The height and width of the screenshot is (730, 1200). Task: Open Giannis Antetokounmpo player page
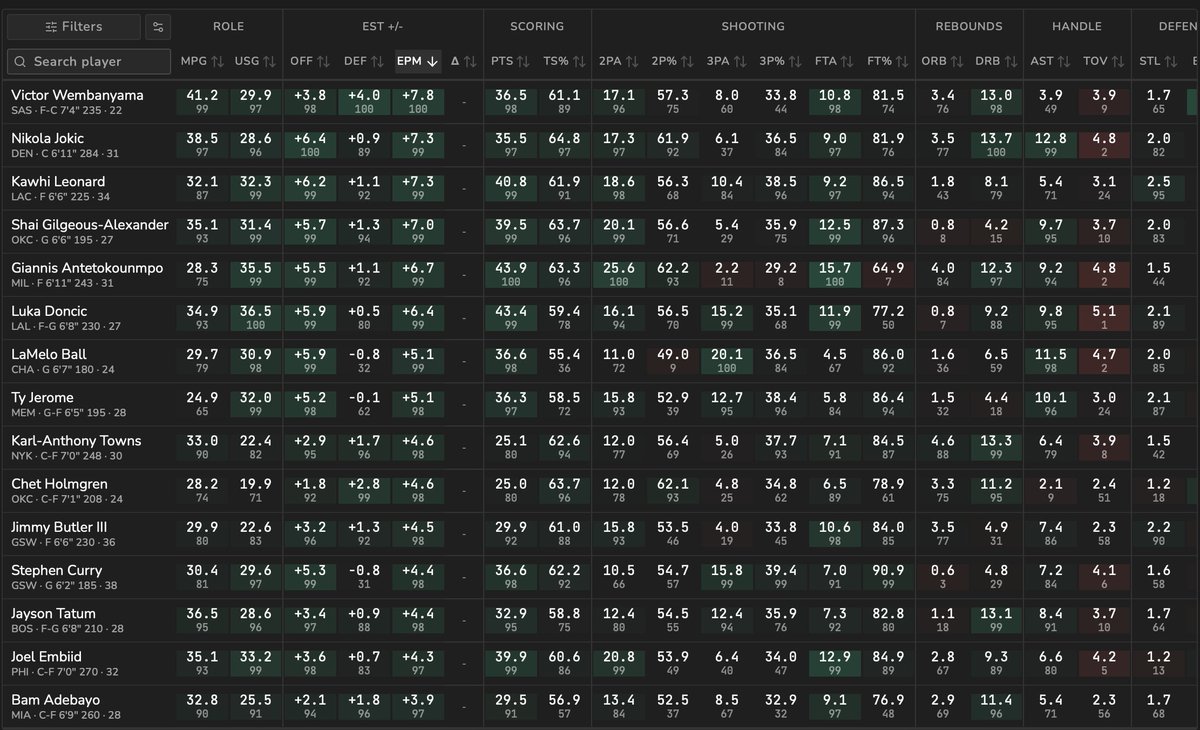[86, 268]
